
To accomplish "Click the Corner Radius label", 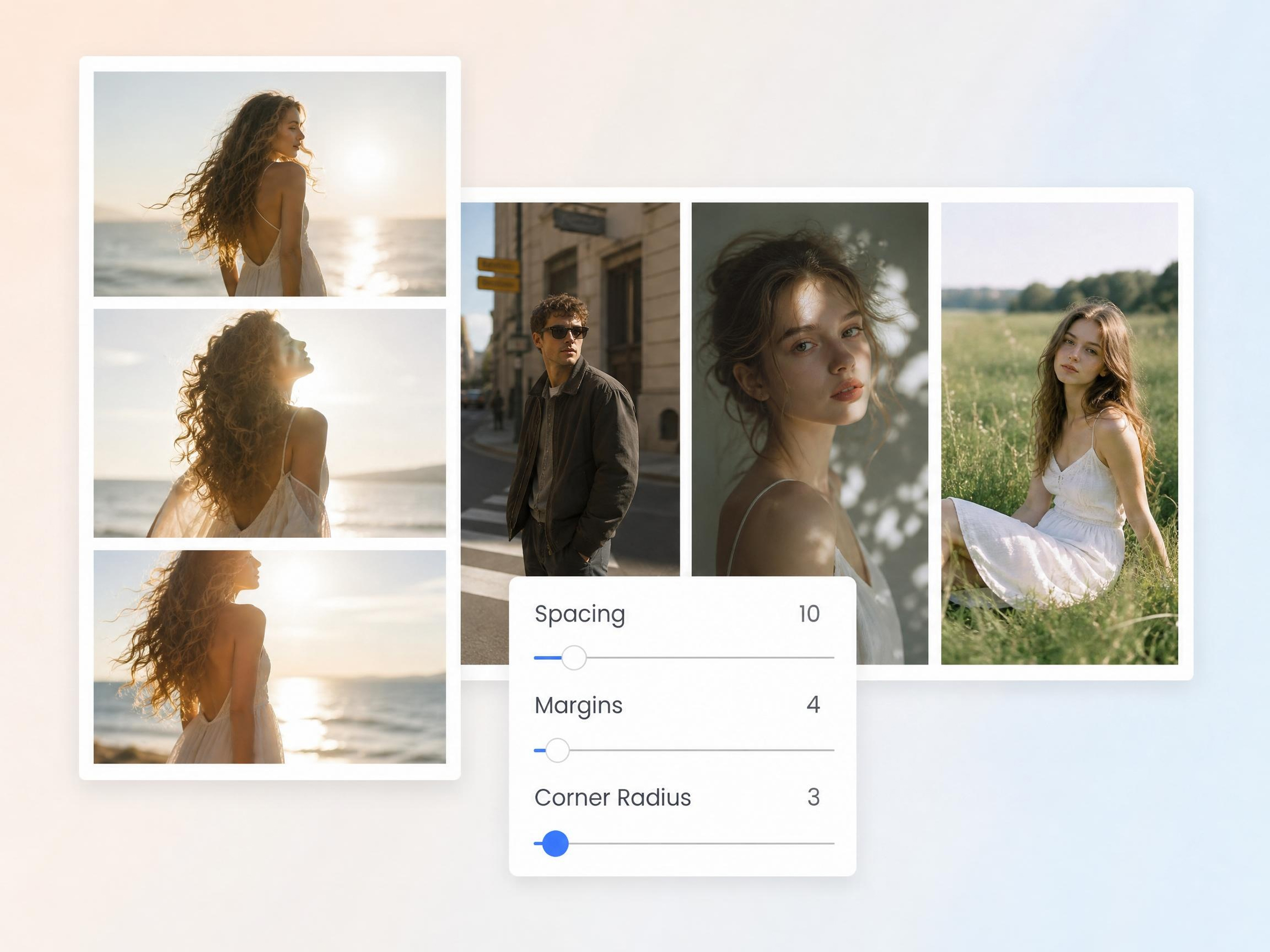I will (612, 797).
